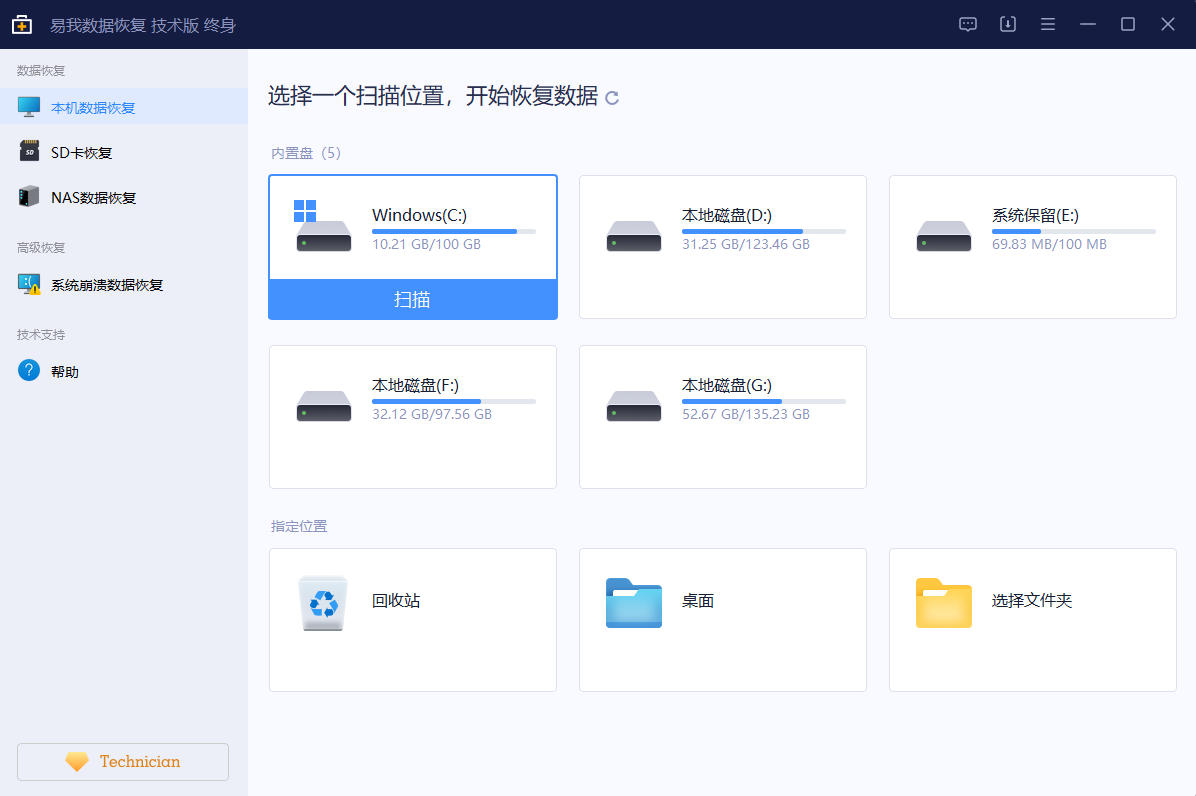This screenshot has width=1196, height=796.
Task: Click the feedback chat icon in the title bar
Action: tap(967, 23)
